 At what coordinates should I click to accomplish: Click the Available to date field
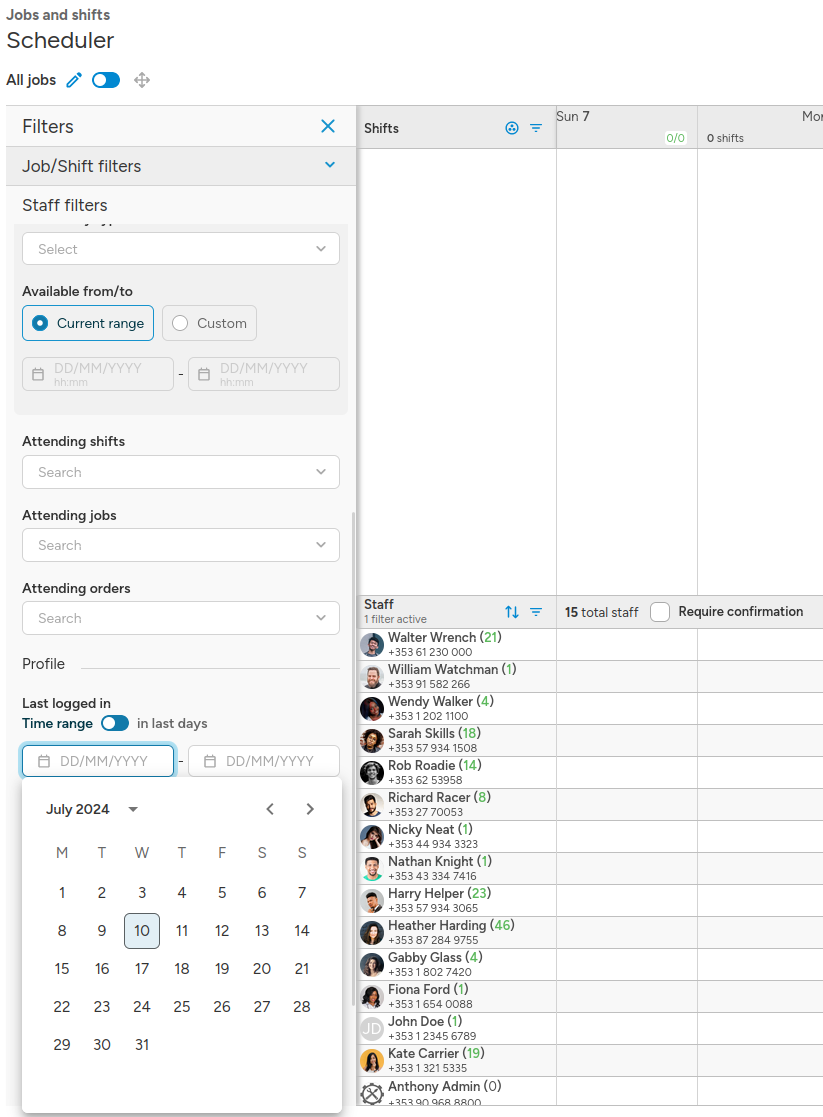click(264, 374)
